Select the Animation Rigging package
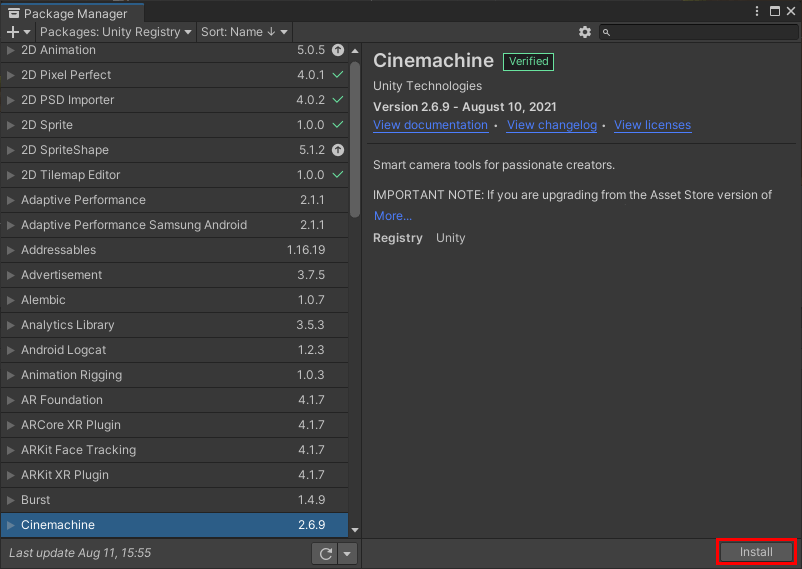The height and width of the screenshot is (569, 802). pos(174,375)
